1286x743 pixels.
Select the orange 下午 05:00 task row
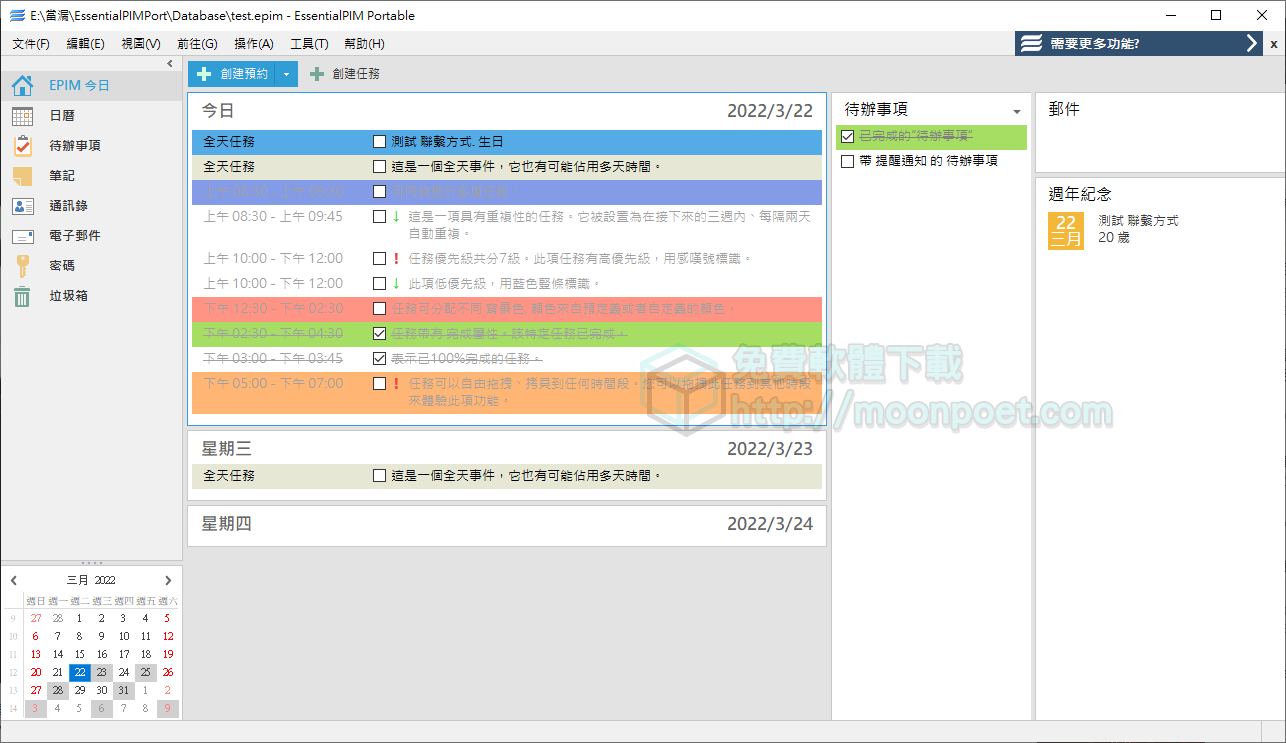click(600, 392)
